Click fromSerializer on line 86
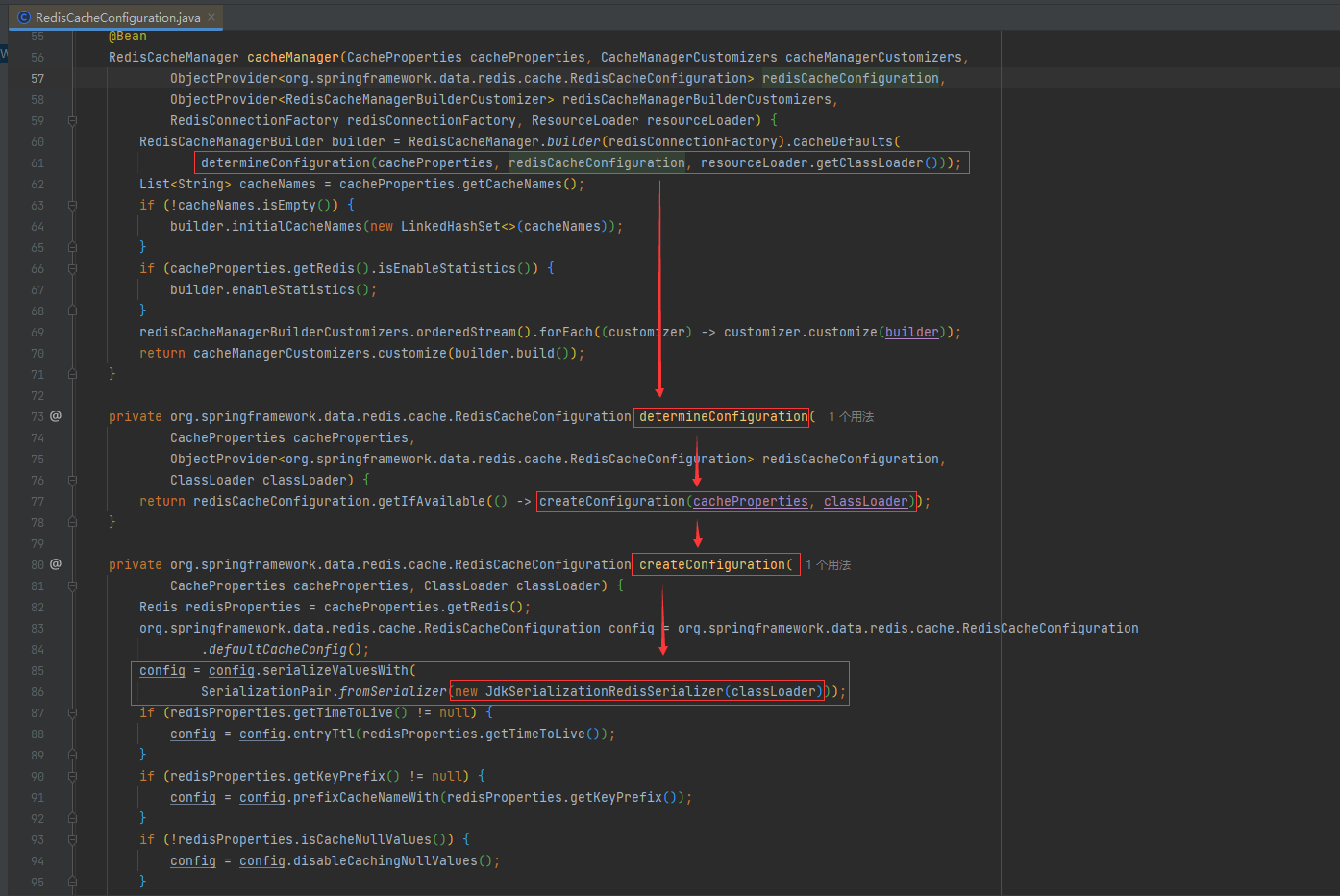 [x=393, y=692]
